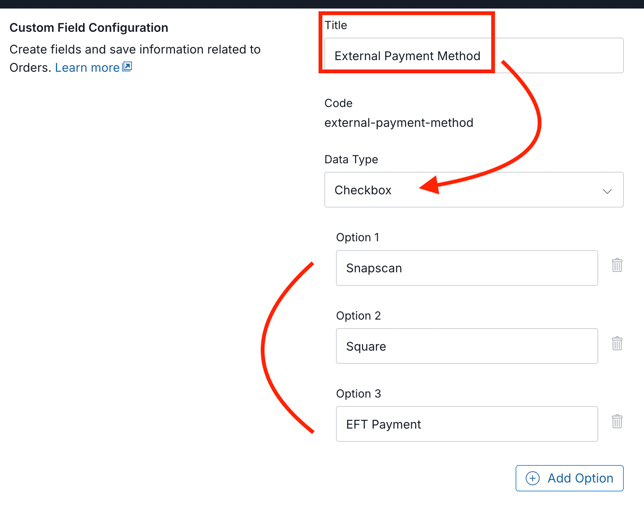Click the Option 3 label
Image resolution: width=644 pixels, height=505 pixels.
point(358,393)
